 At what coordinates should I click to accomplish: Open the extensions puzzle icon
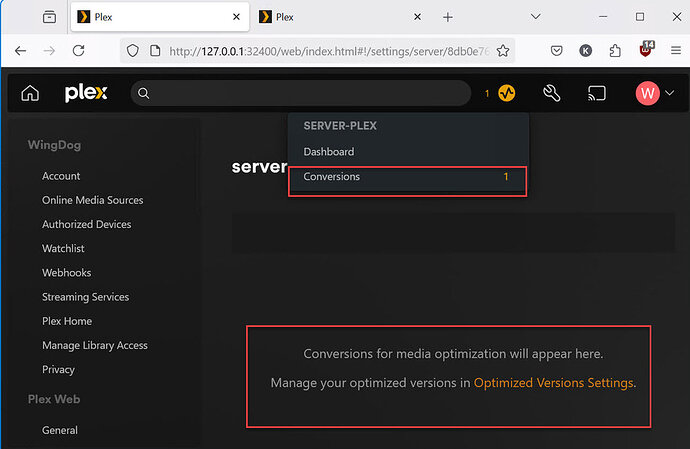pos(615,51)
